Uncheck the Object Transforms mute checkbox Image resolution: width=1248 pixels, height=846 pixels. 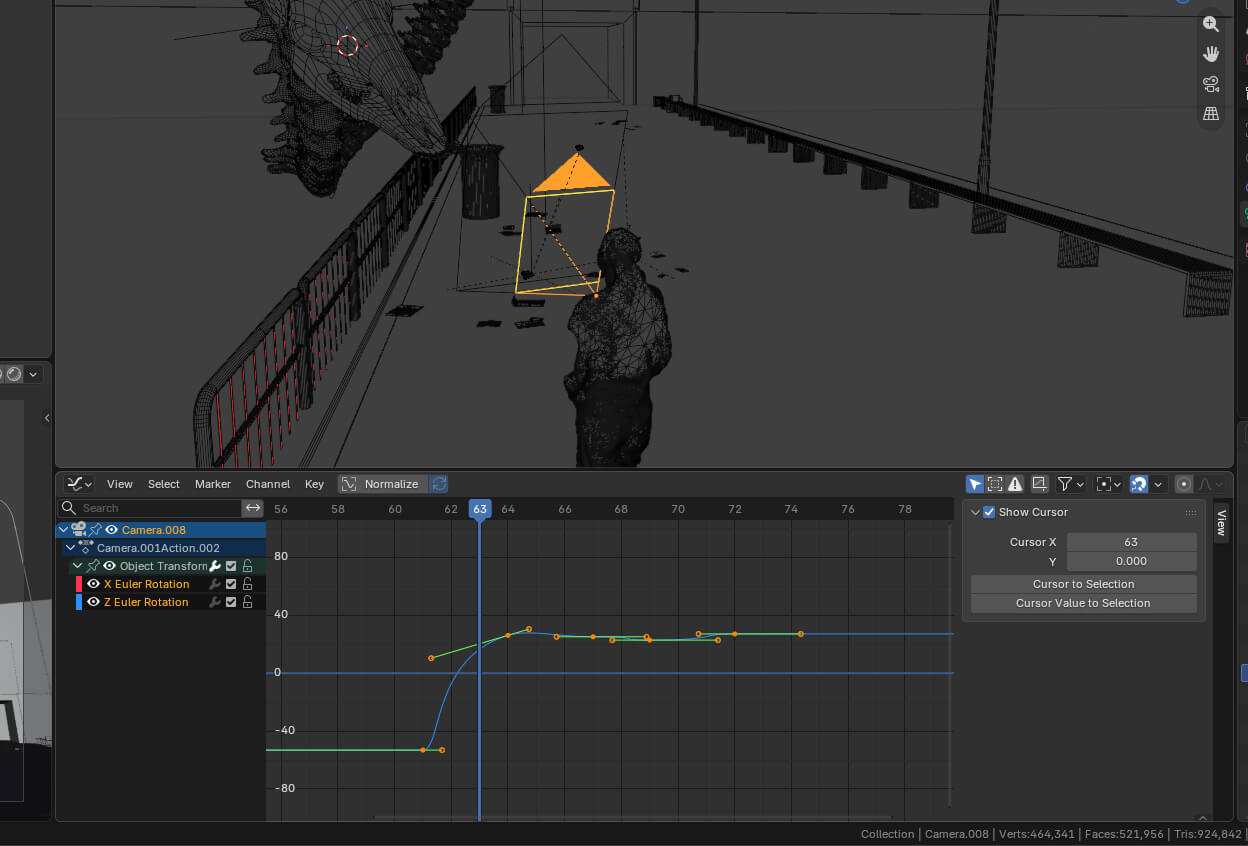(231, 566)
